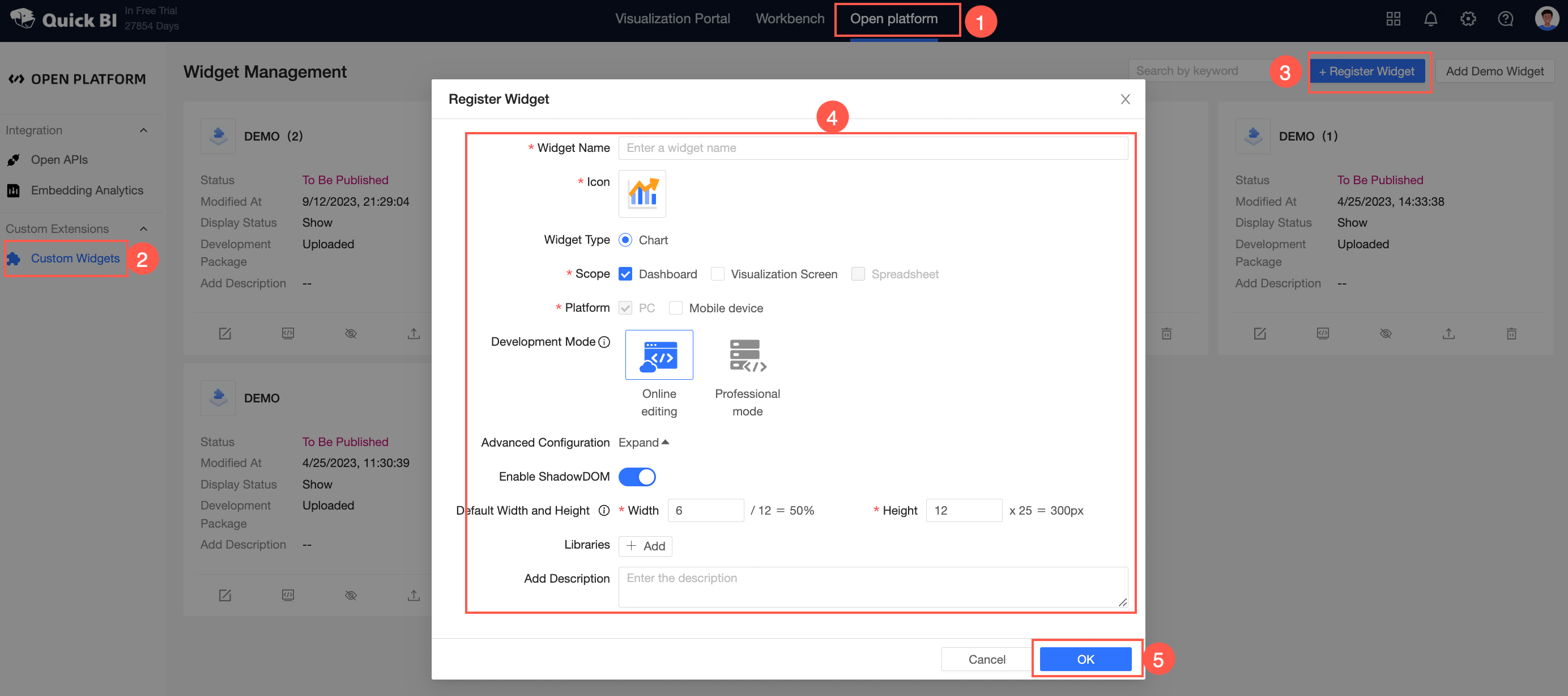1568x696 pixels.
Task: Hide DEMO (2) widget with eye icon
Action: pos(351,334)
